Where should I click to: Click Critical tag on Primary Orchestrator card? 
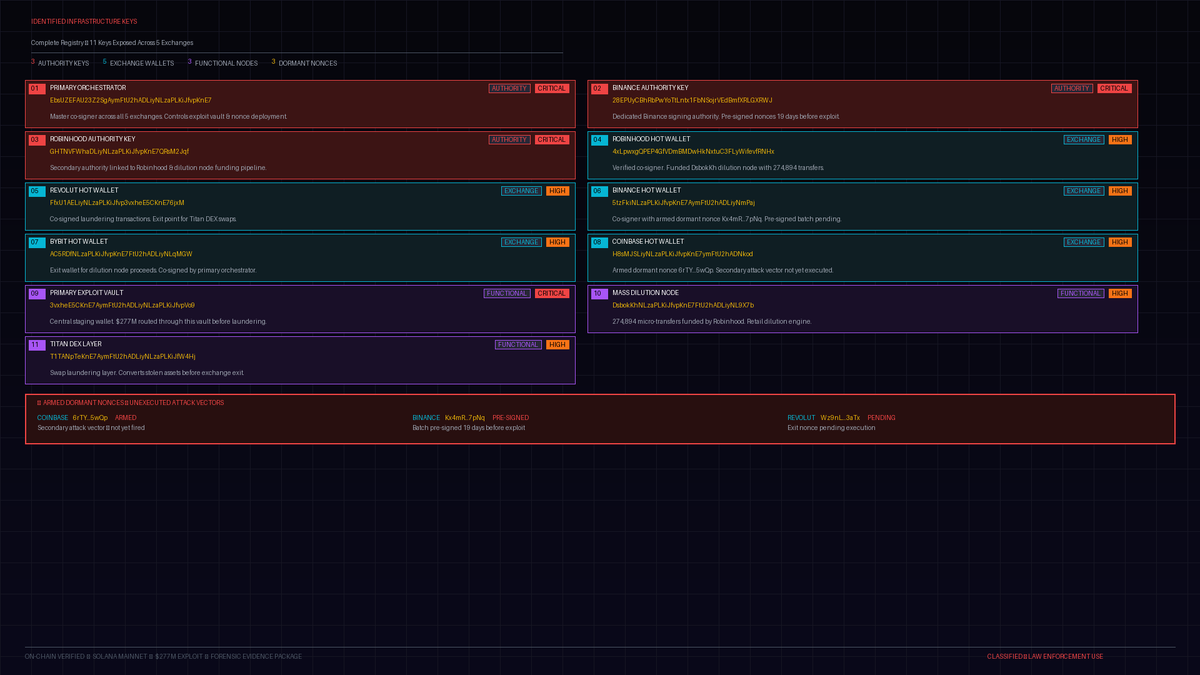(552, 88)
